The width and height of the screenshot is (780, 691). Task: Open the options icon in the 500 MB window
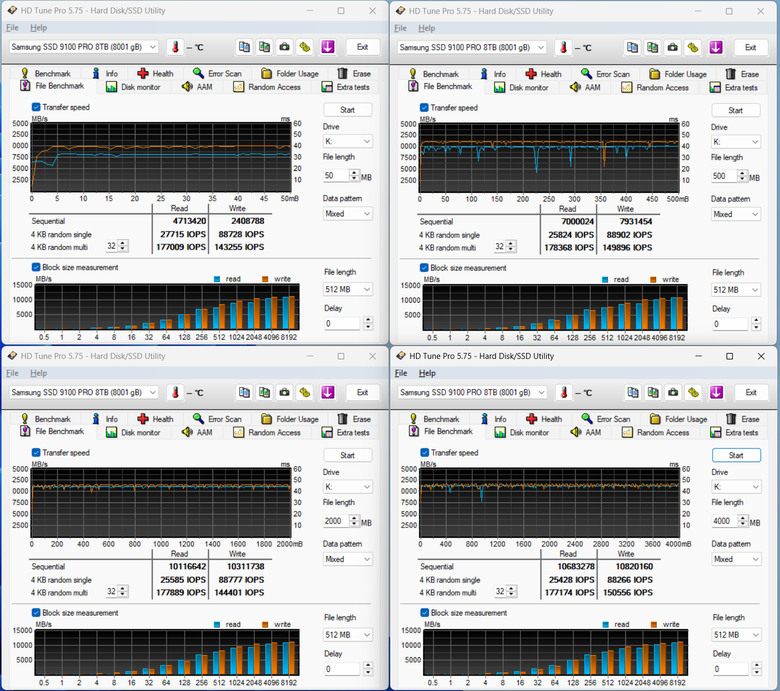tap(693, 47)
